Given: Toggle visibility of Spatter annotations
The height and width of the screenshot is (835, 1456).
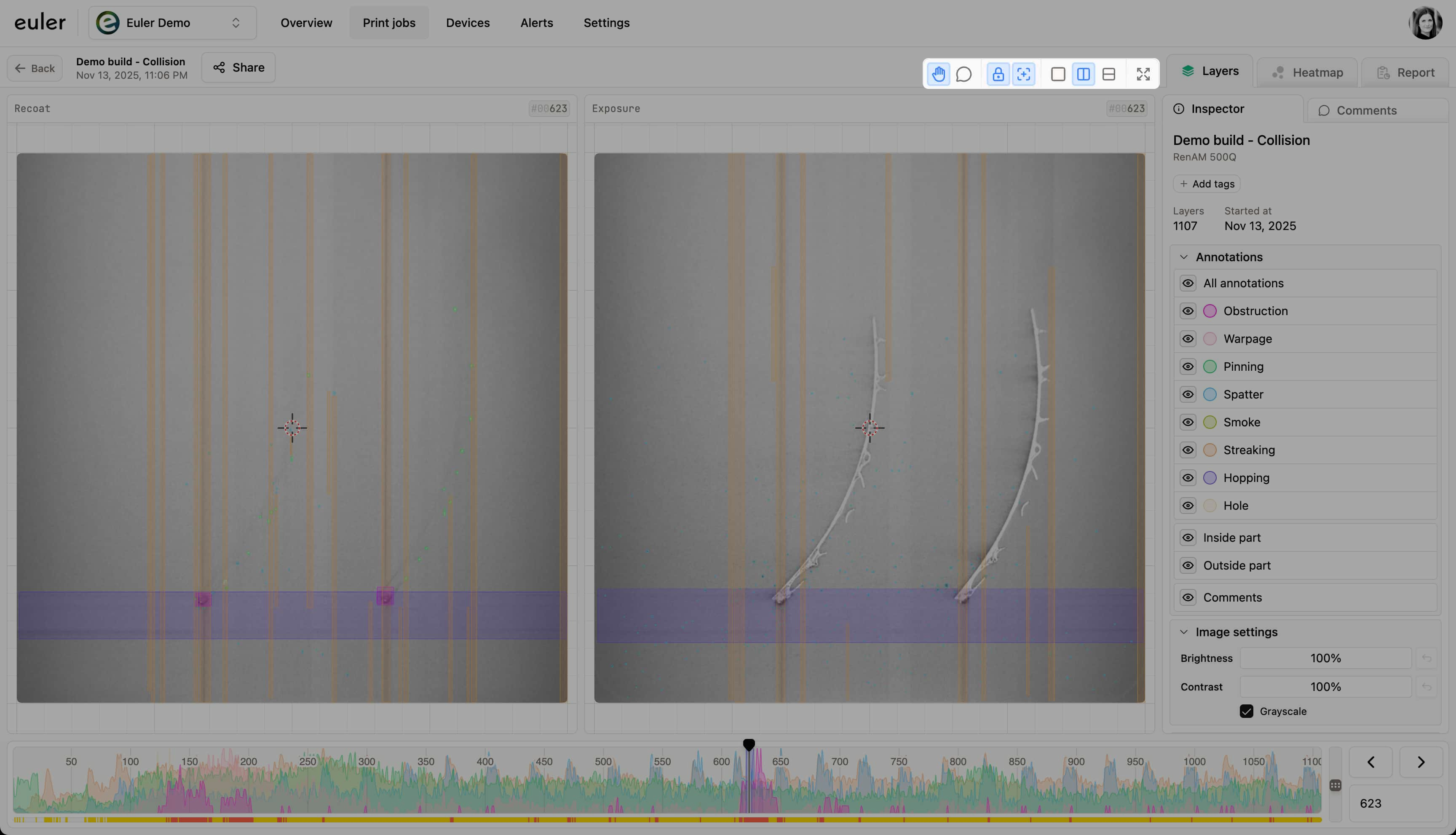Looking at the screenshot, I should 1188,394.
